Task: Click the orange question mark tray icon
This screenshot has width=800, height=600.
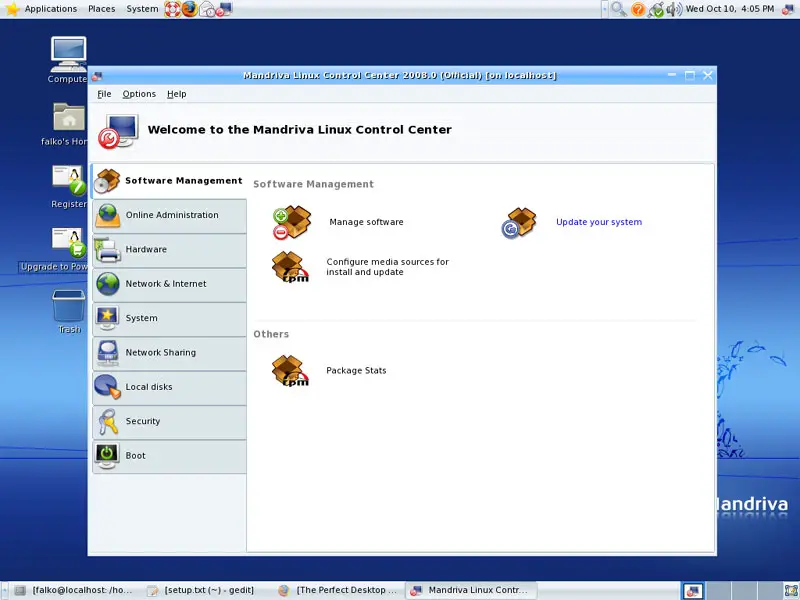Action: (x=638, y=9)
